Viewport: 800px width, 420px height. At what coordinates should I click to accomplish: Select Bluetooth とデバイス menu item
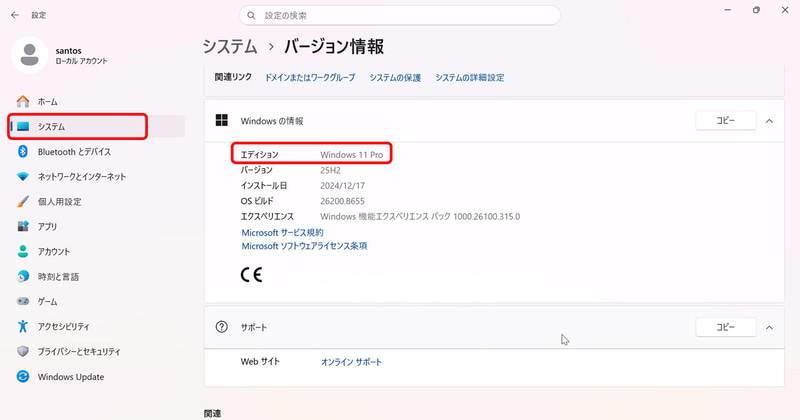(97, 152)
